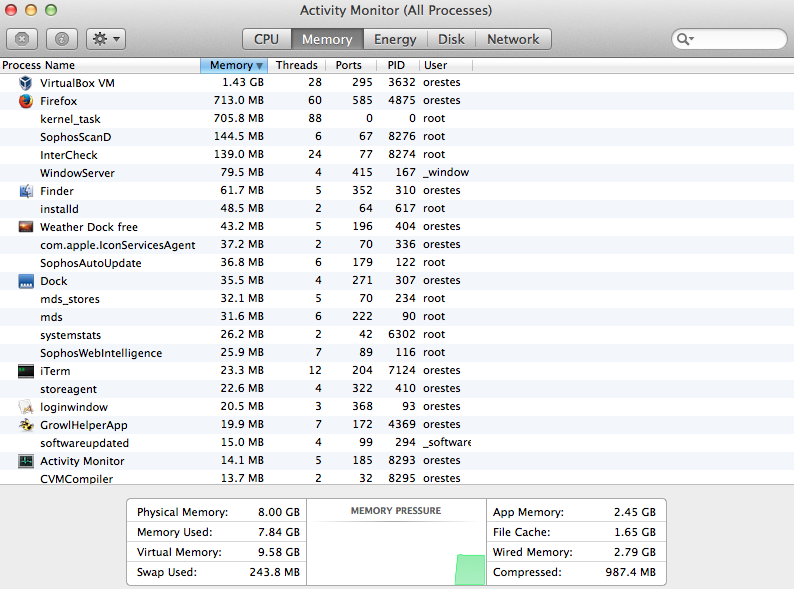
Task: Select the SophosAutoUpdate process
Action: [397, 263]
